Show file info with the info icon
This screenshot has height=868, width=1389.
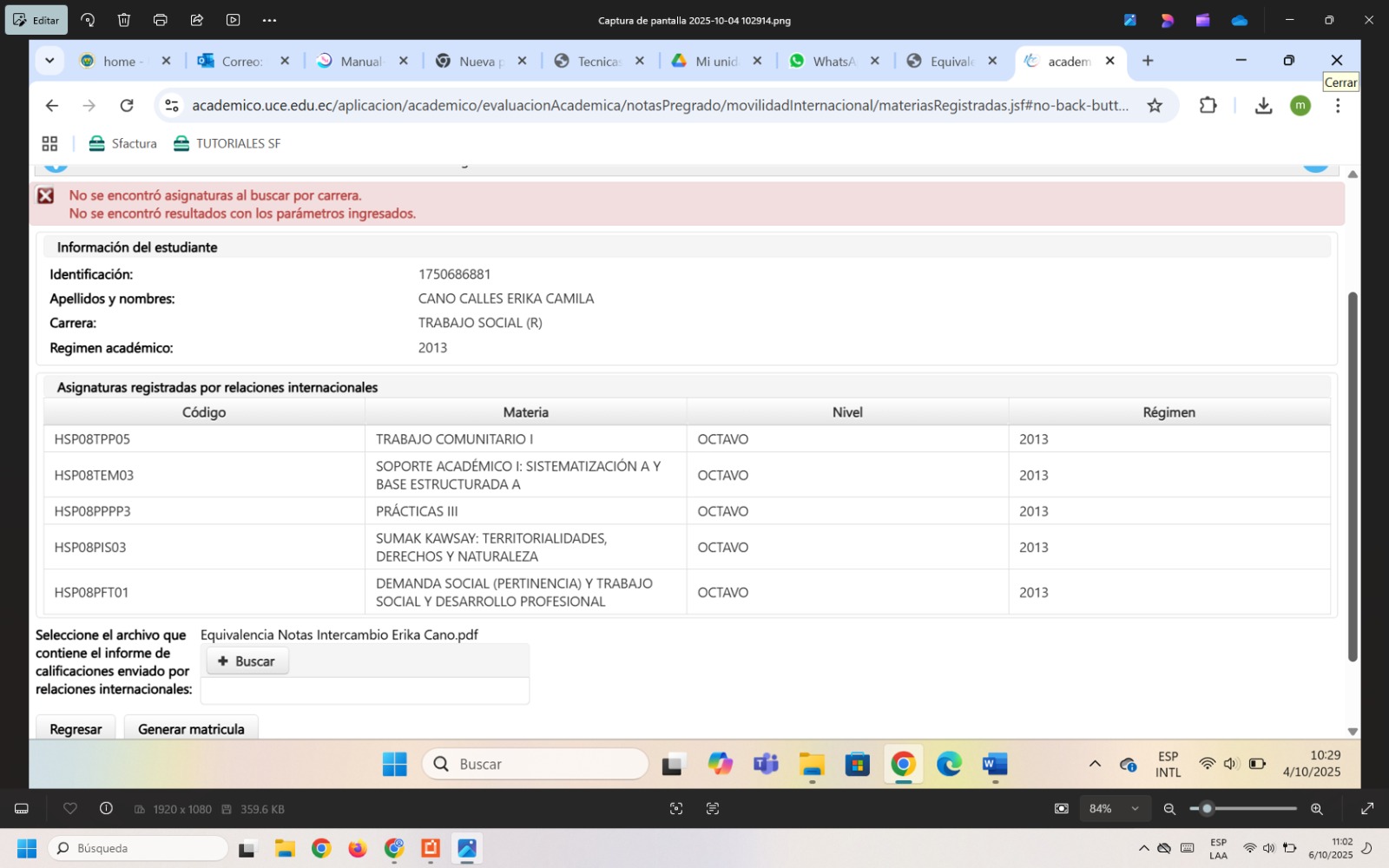click(x=106, y=808)
